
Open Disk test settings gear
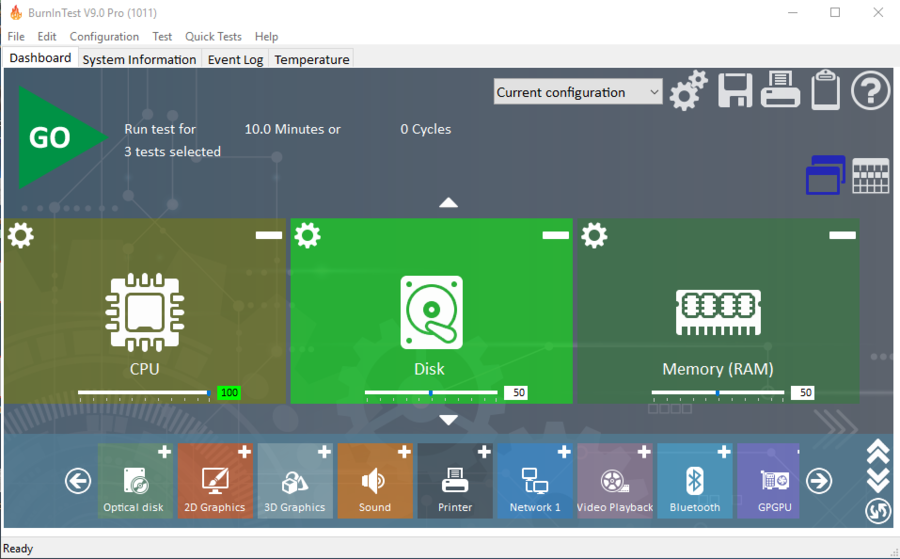click(x=308, y=236)
